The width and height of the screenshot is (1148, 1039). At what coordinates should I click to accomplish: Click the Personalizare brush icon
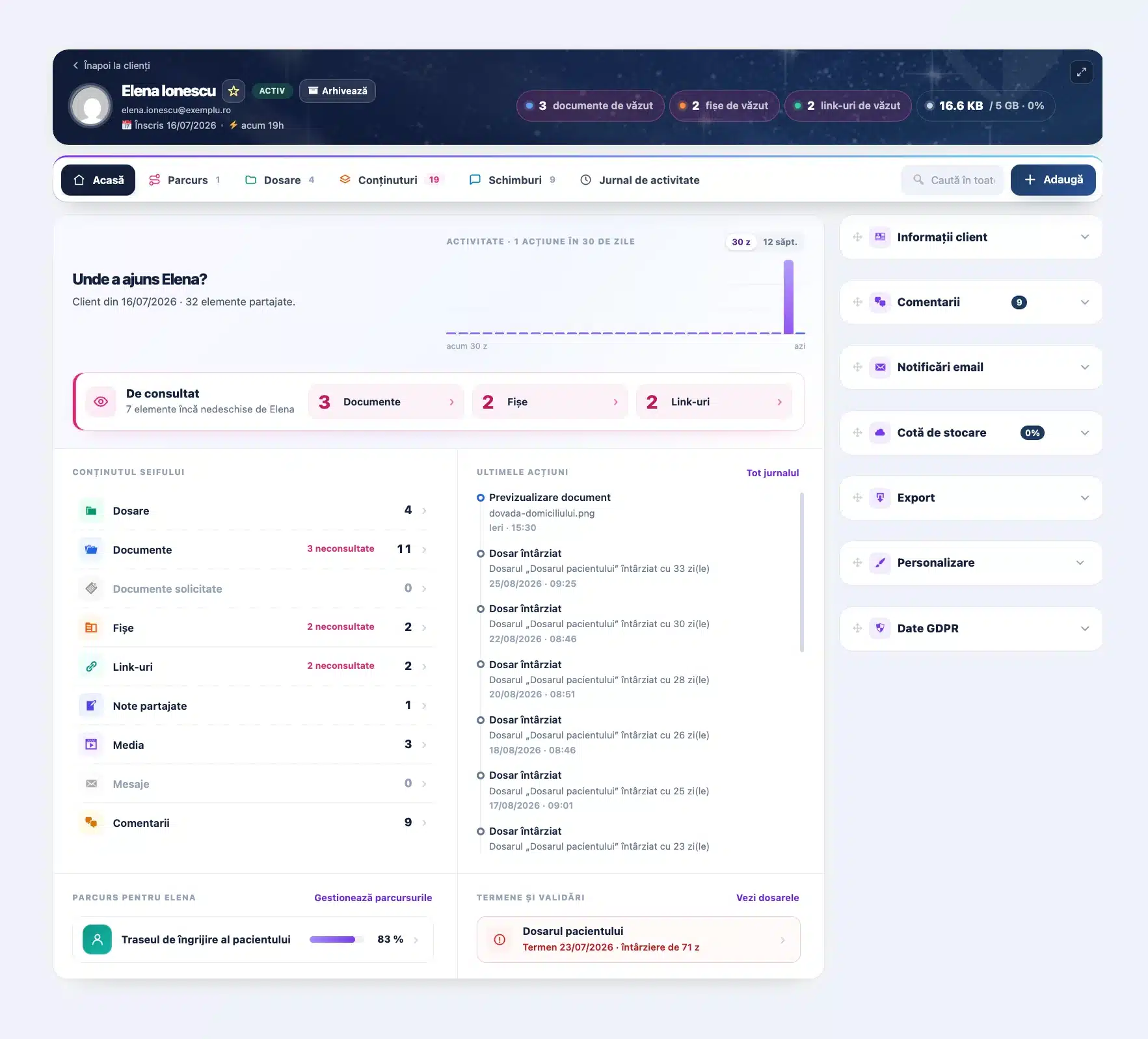click(880, 563)
